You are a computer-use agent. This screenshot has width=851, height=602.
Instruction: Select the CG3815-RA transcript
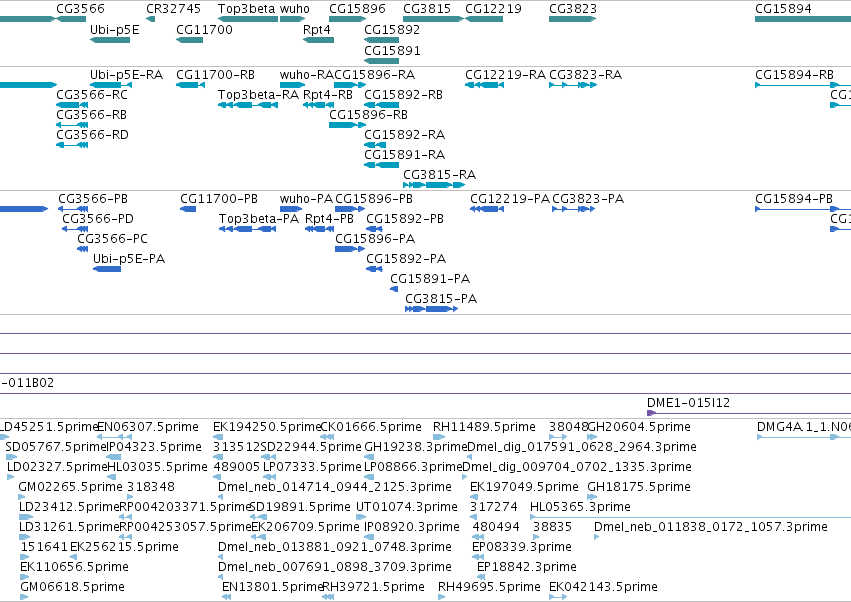coord(439,175)
